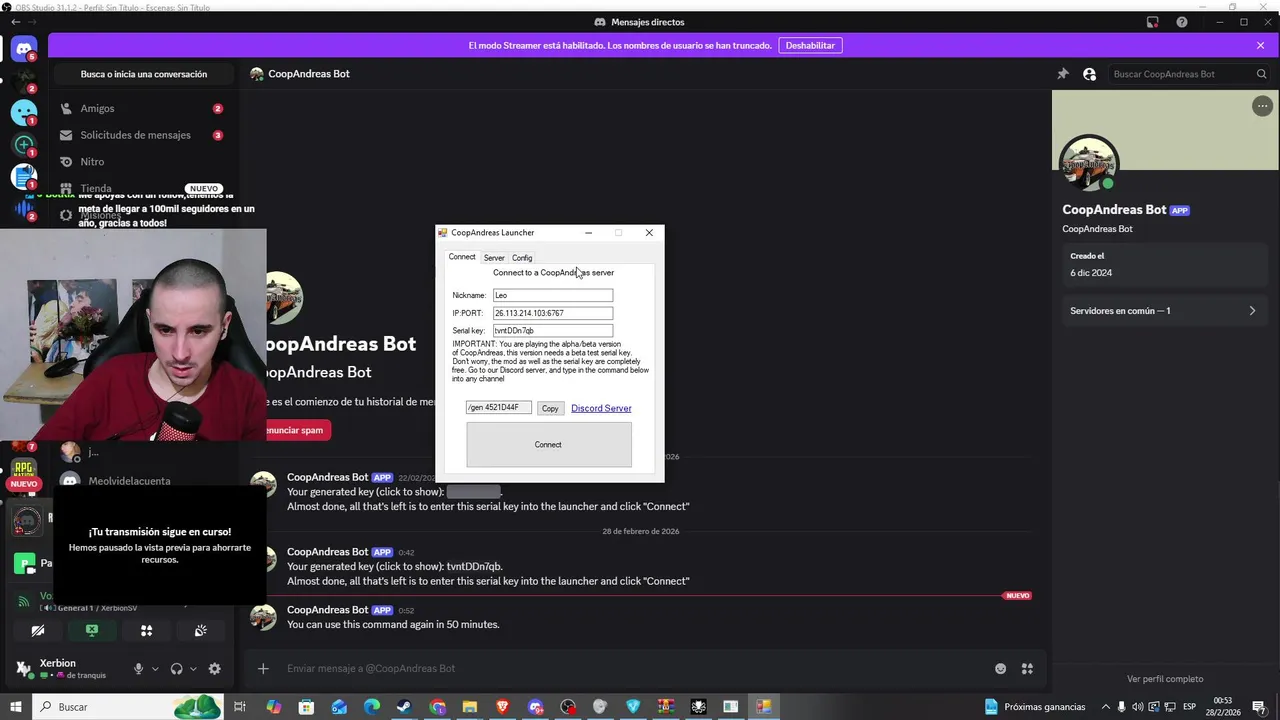Select Connect tab in launcher
This screenshot has height=720, width=1280.
coord(462,257)
